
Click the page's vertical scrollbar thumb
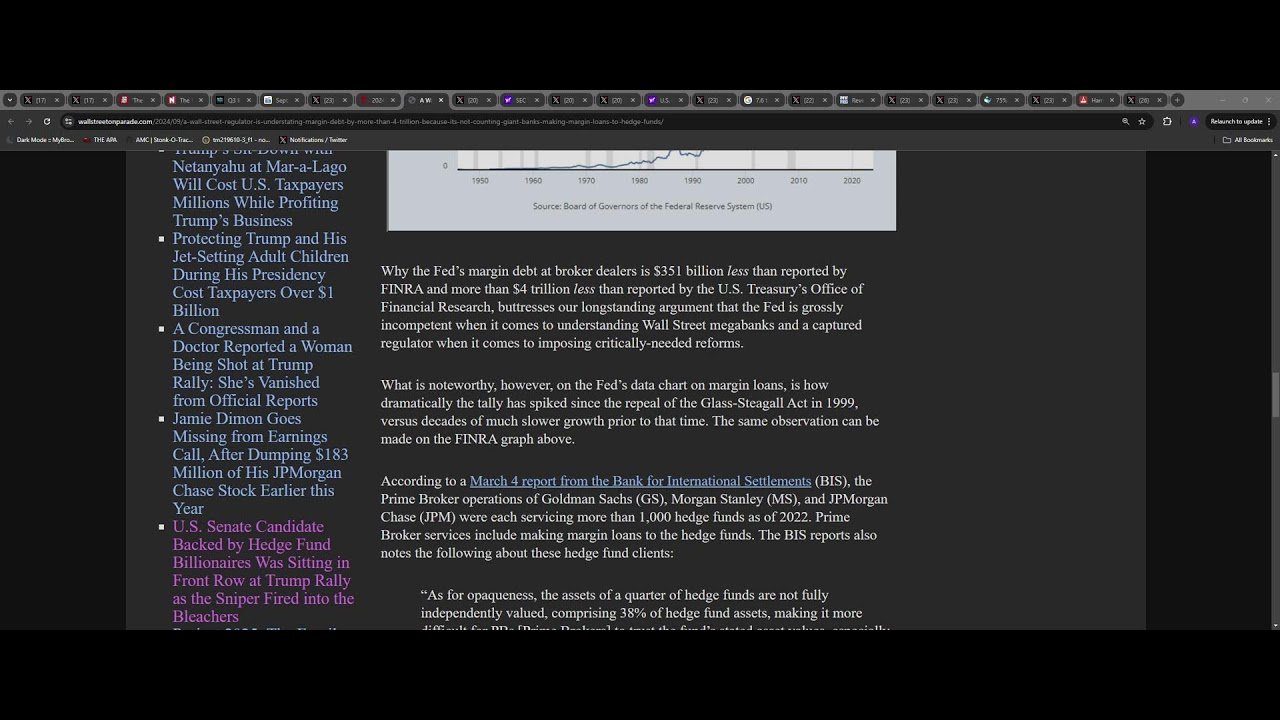pos(1274,395)
